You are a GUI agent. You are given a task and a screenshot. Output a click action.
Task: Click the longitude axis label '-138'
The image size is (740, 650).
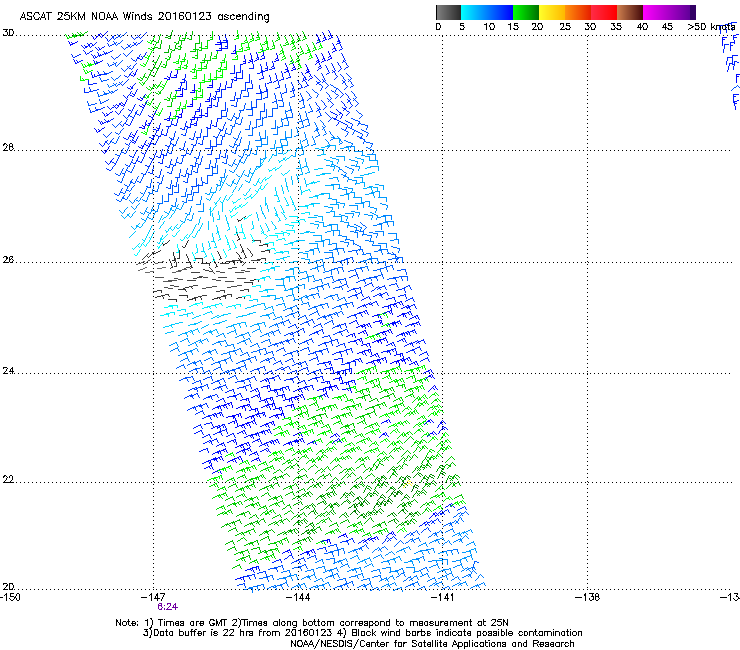click(x=588, y=597)
